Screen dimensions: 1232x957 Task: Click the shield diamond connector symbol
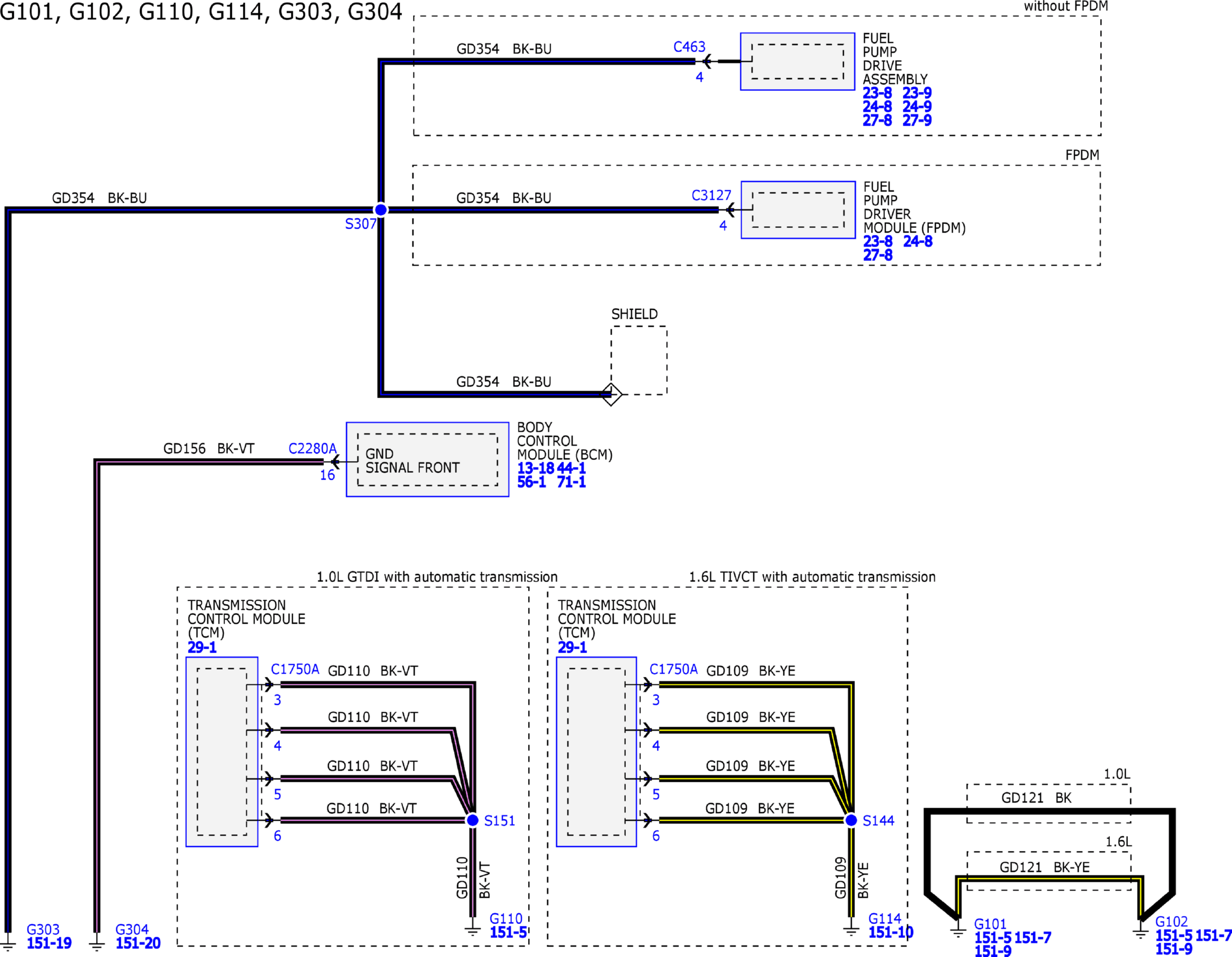tap(611, 395)
